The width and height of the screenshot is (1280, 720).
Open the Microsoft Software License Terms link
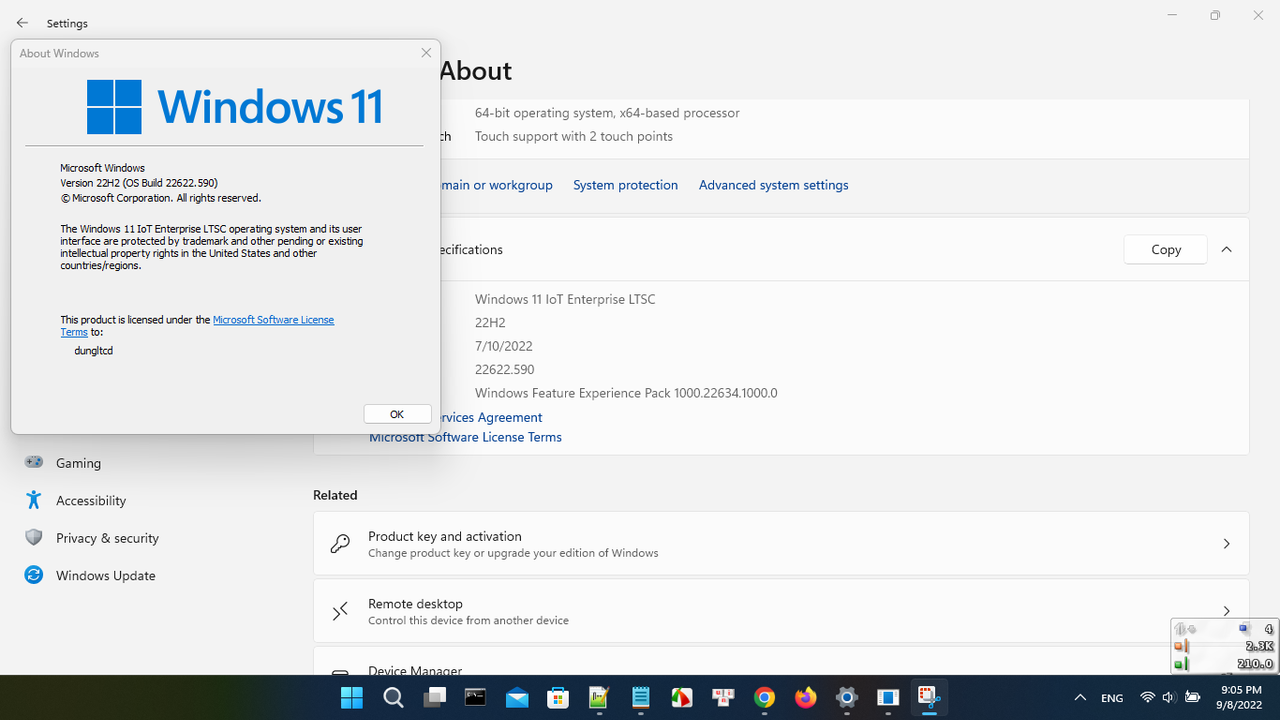pyautogui.click(x=465, y=437)
